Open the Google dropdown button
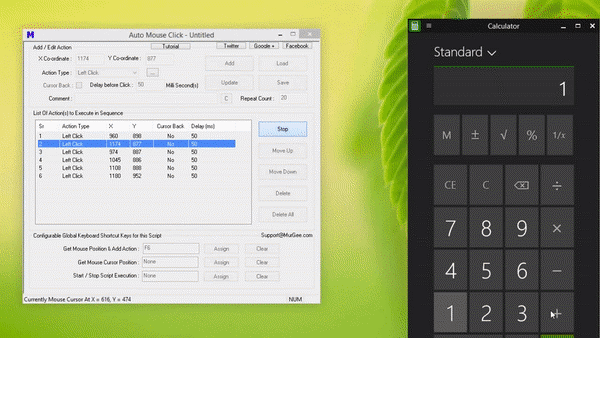 click(264, 46)
